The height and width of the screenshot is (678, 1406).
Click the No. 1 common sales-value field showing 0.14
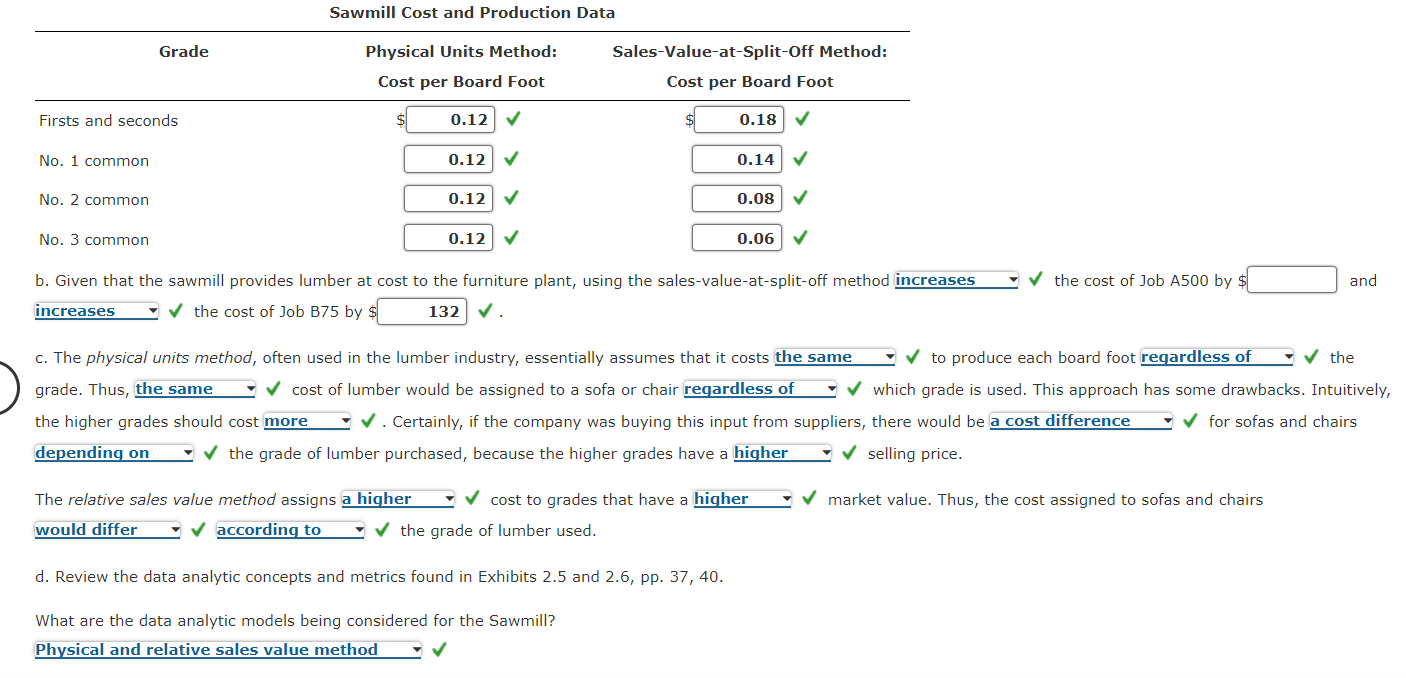[736, 159]
